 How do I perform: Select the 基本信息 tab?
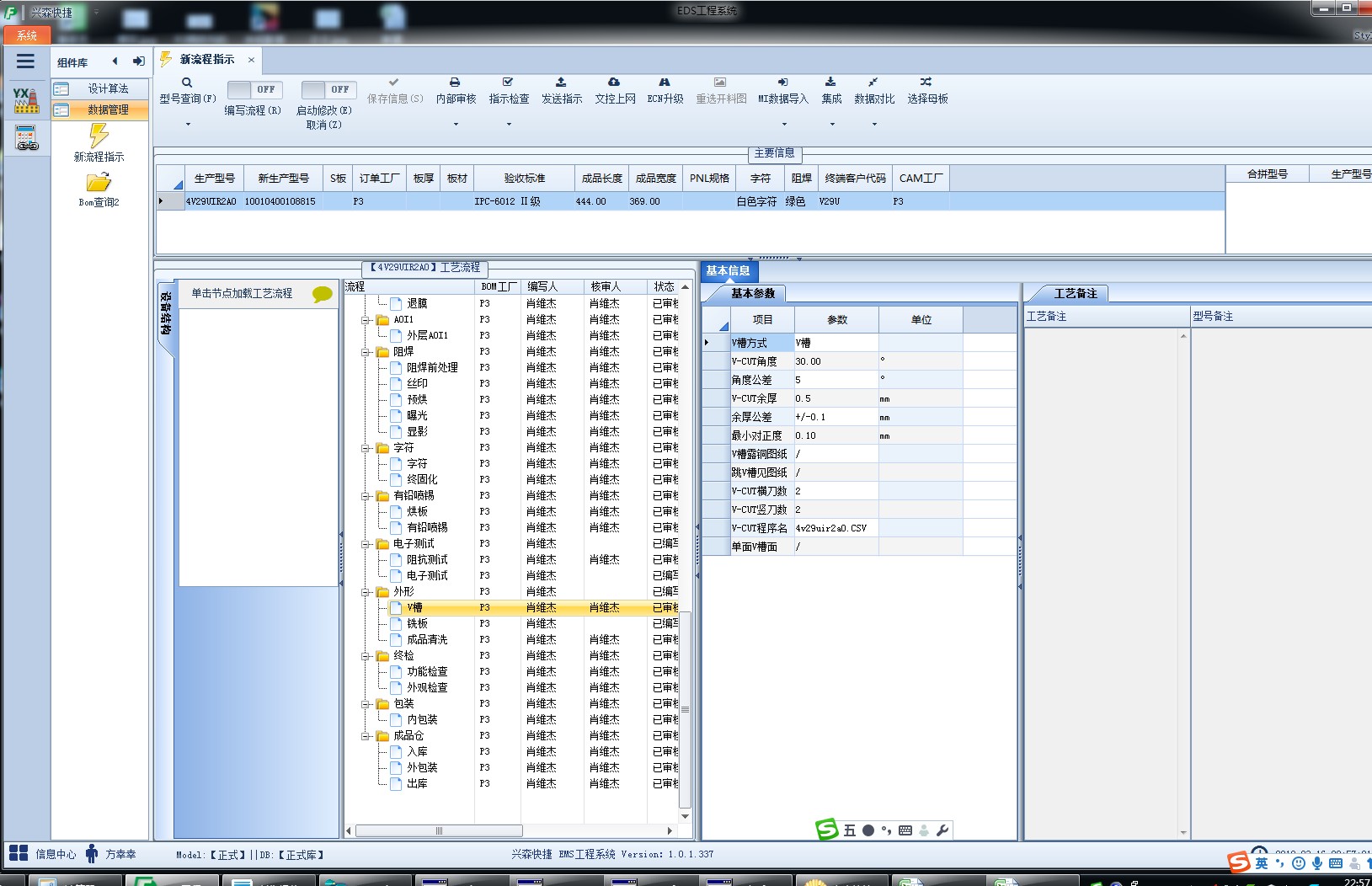pyautogui.click(x=728, y=270)
